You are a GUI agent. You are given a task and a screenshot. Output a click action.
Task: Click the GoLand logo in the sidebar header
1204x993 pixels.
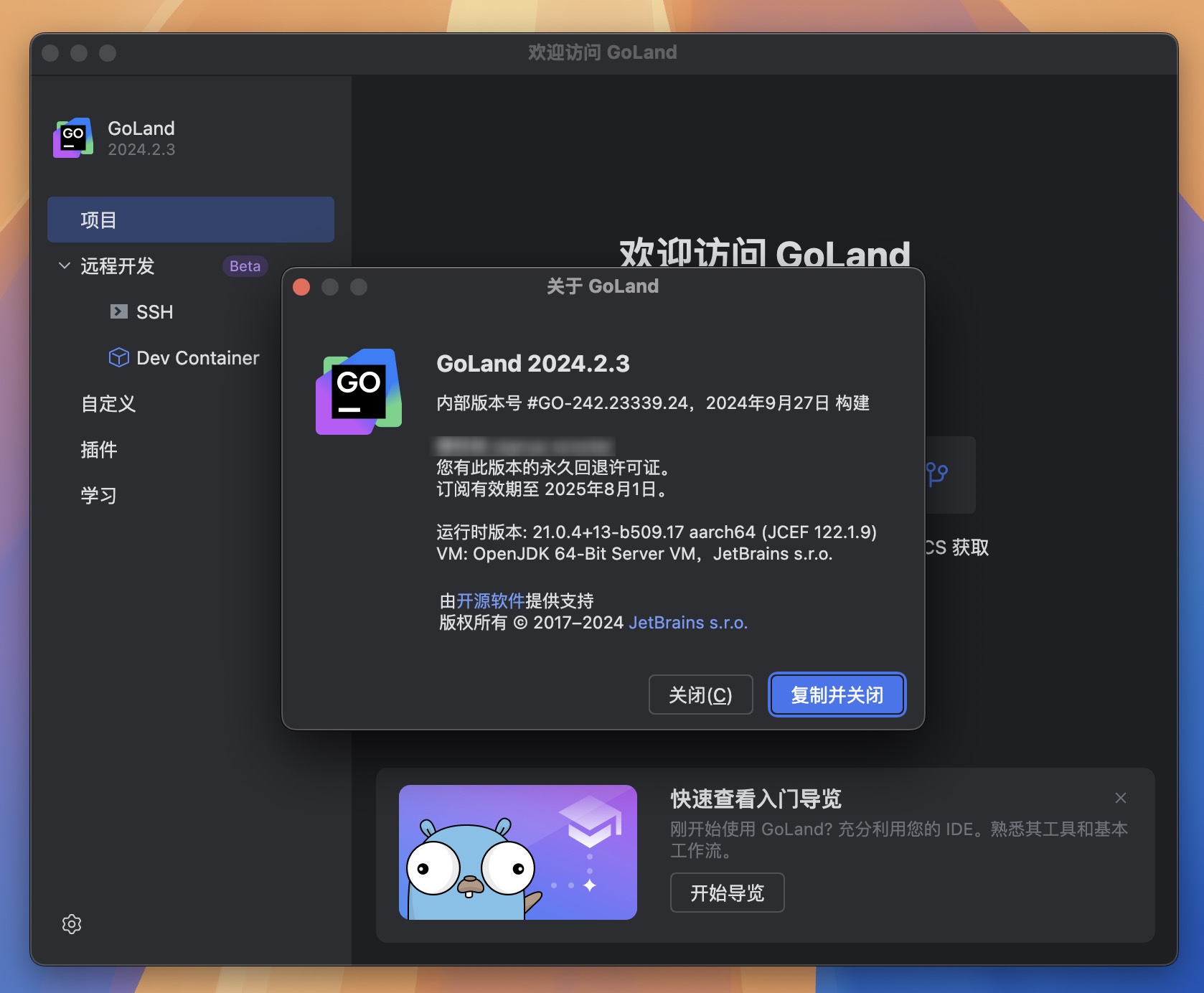(73, 138)
